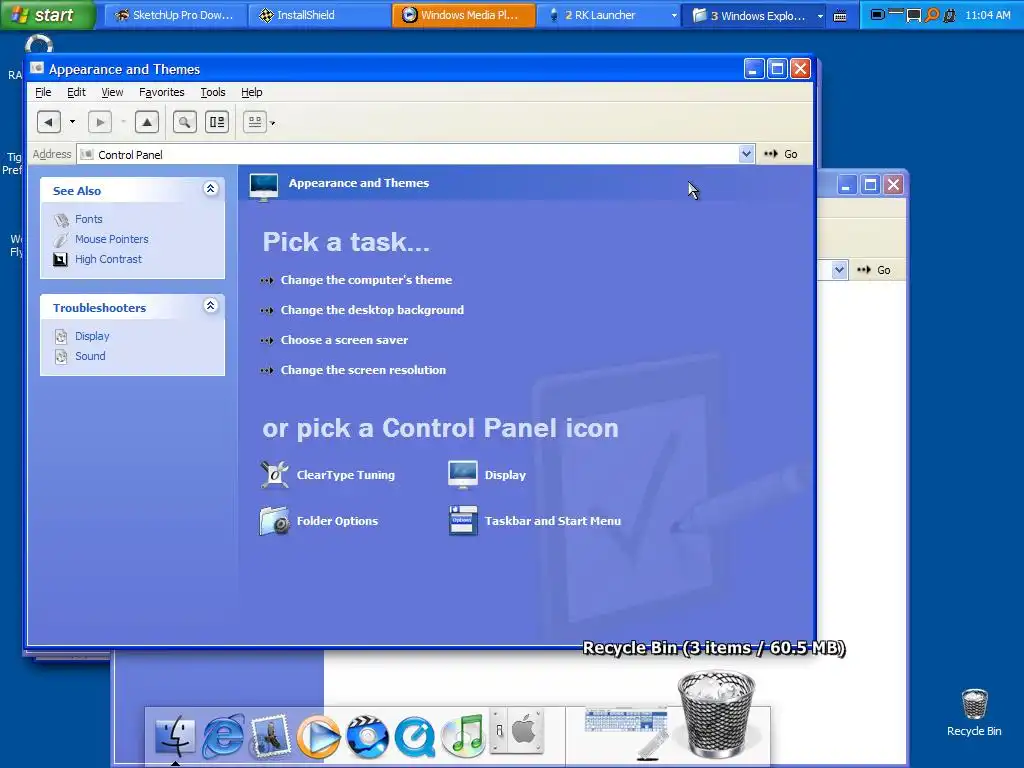The width and height of the screenshot is (1024, 768).
Task: Click Change the computer's theme
Action: [366, 280]
